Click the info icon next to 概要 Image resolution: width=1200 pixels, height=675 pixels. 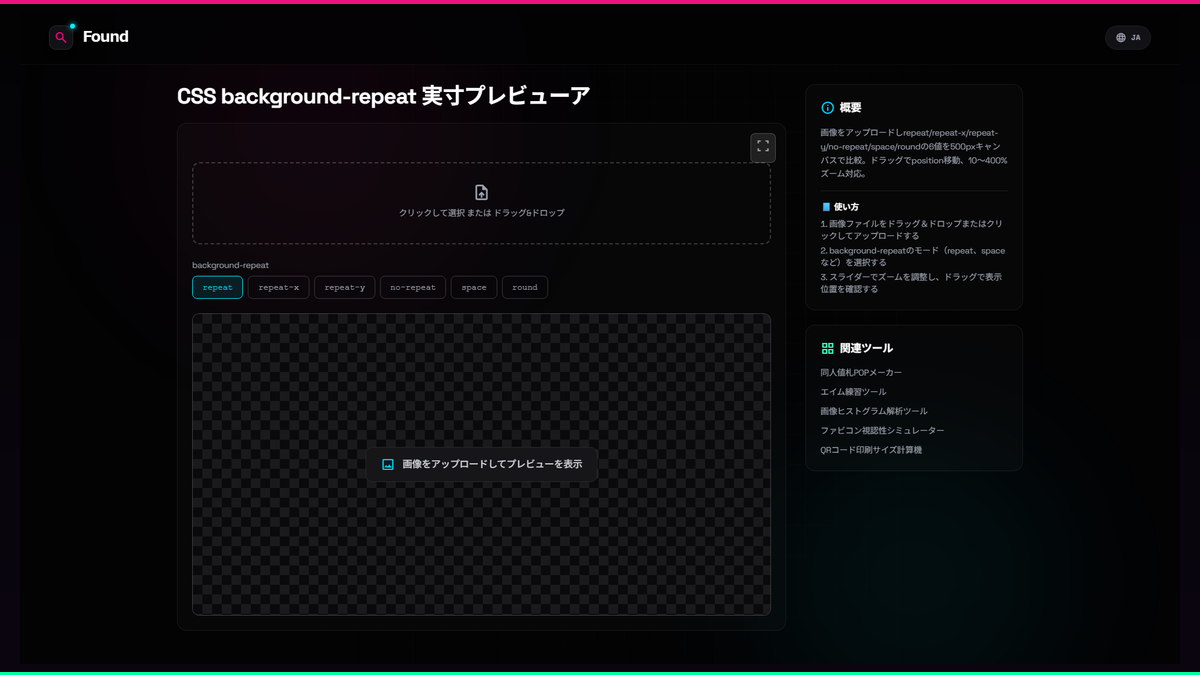[827, 108]
